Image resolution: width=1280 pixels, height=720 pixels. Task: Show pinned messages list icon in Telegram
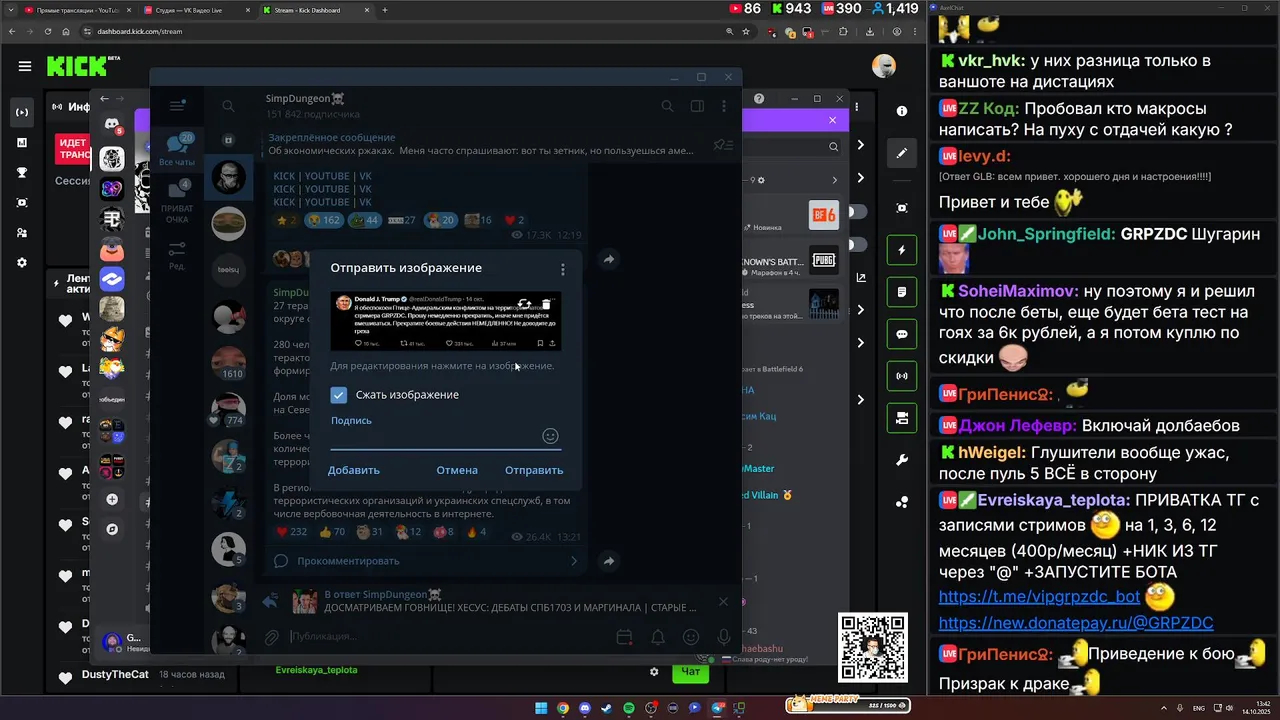(x=723, y=144)
